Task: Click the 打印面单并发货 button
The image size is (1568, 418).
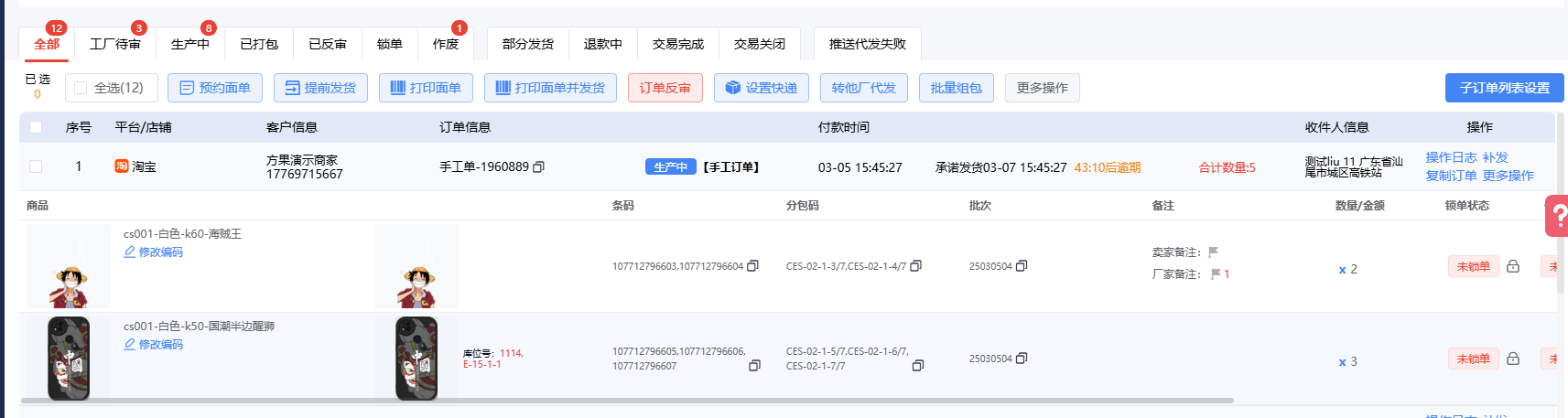Action: 550,88
